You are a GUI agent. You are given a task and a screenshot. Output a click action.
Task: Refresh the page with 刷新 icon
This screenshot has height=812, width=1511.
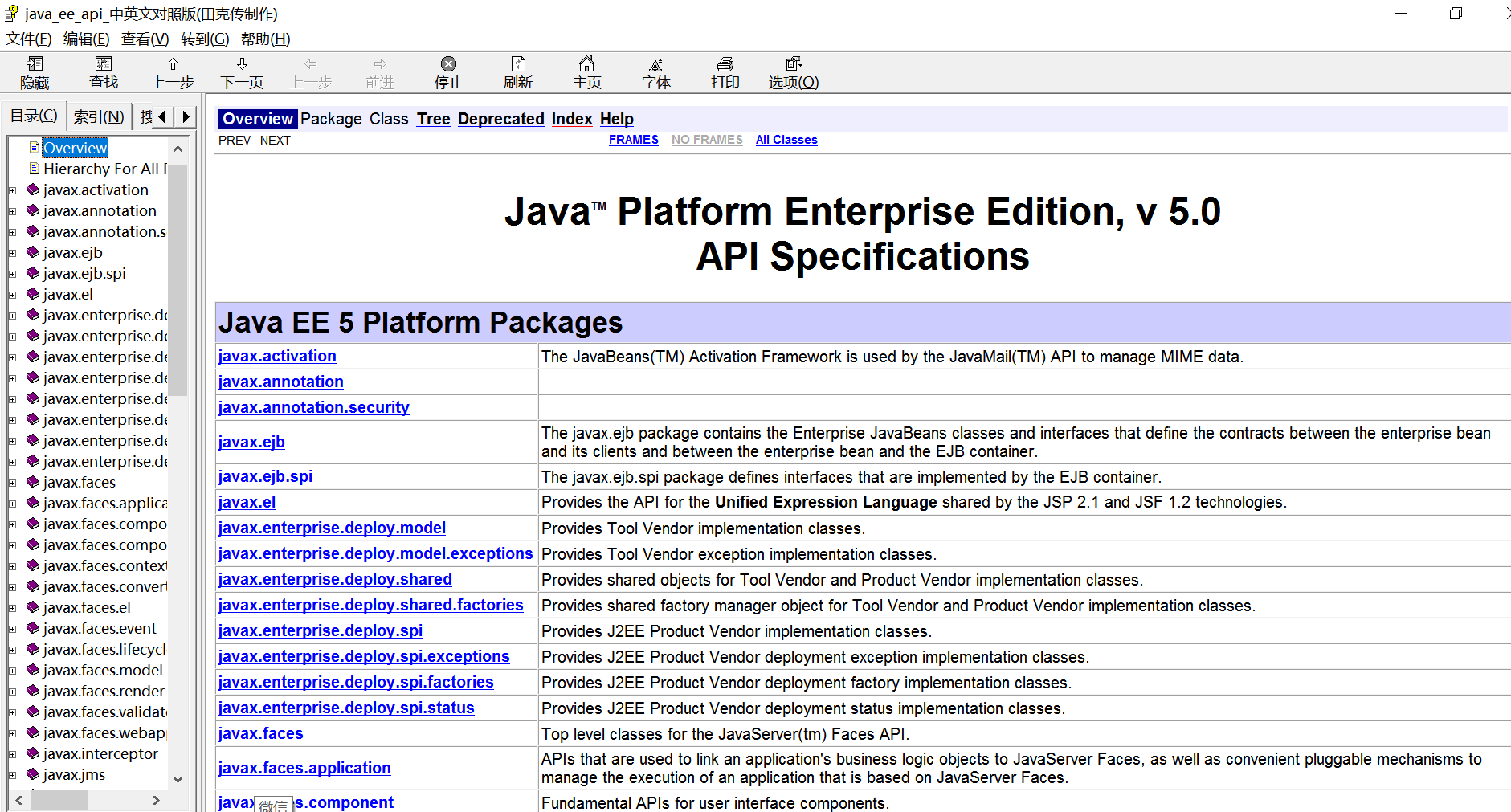518,64
